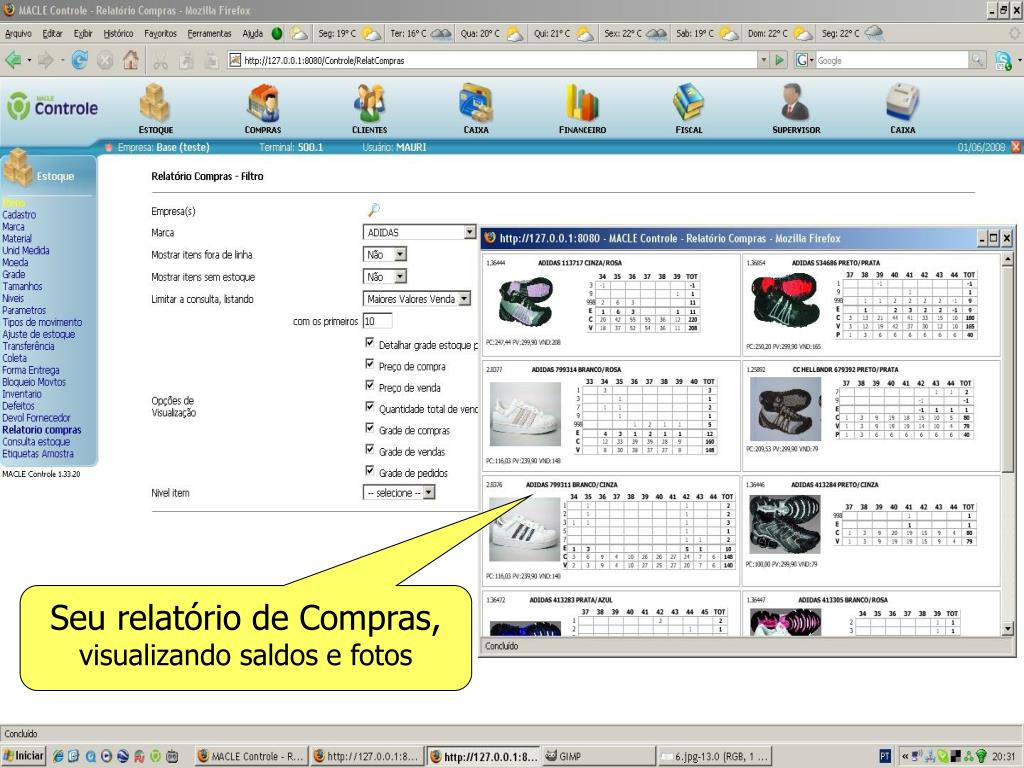The width and height of the screenshot is (1024, 768).
Task: Toggle Grade de compras checkbox
Action: tap(370, 428)
